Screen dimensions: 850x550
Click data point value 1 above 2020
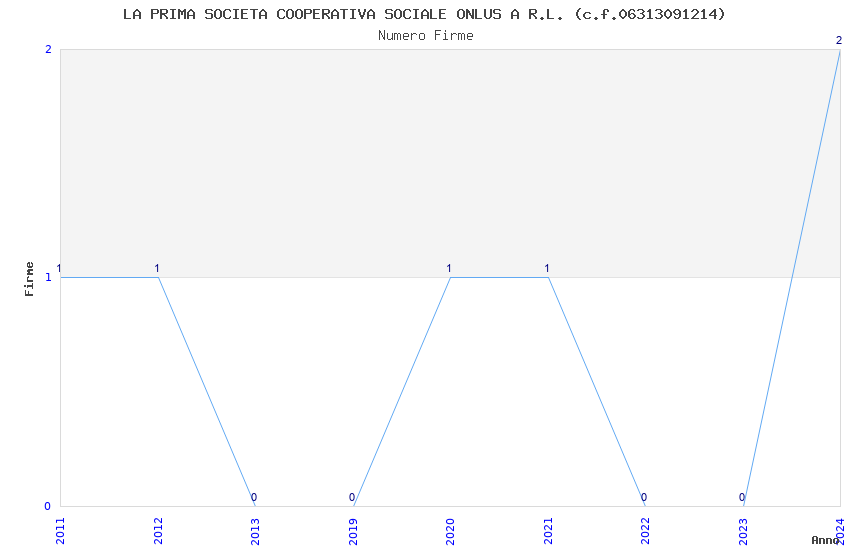(x=449, y=268)
